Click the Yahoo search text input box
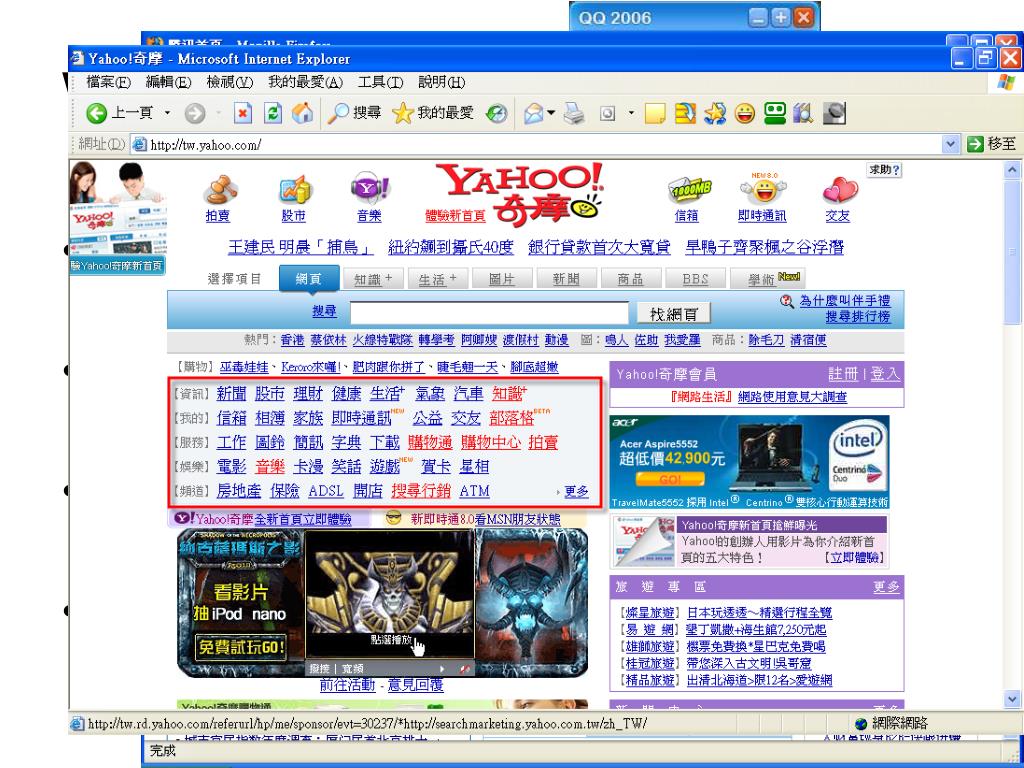 tap(489, 313)
